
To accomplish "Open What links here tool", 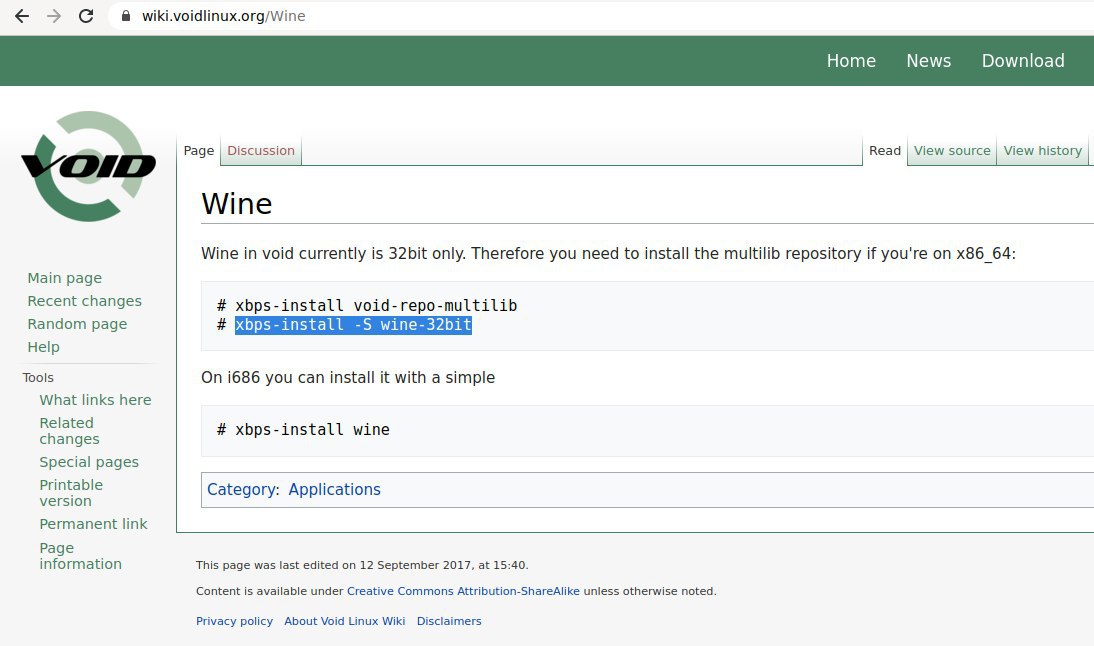I will (96, 400).
